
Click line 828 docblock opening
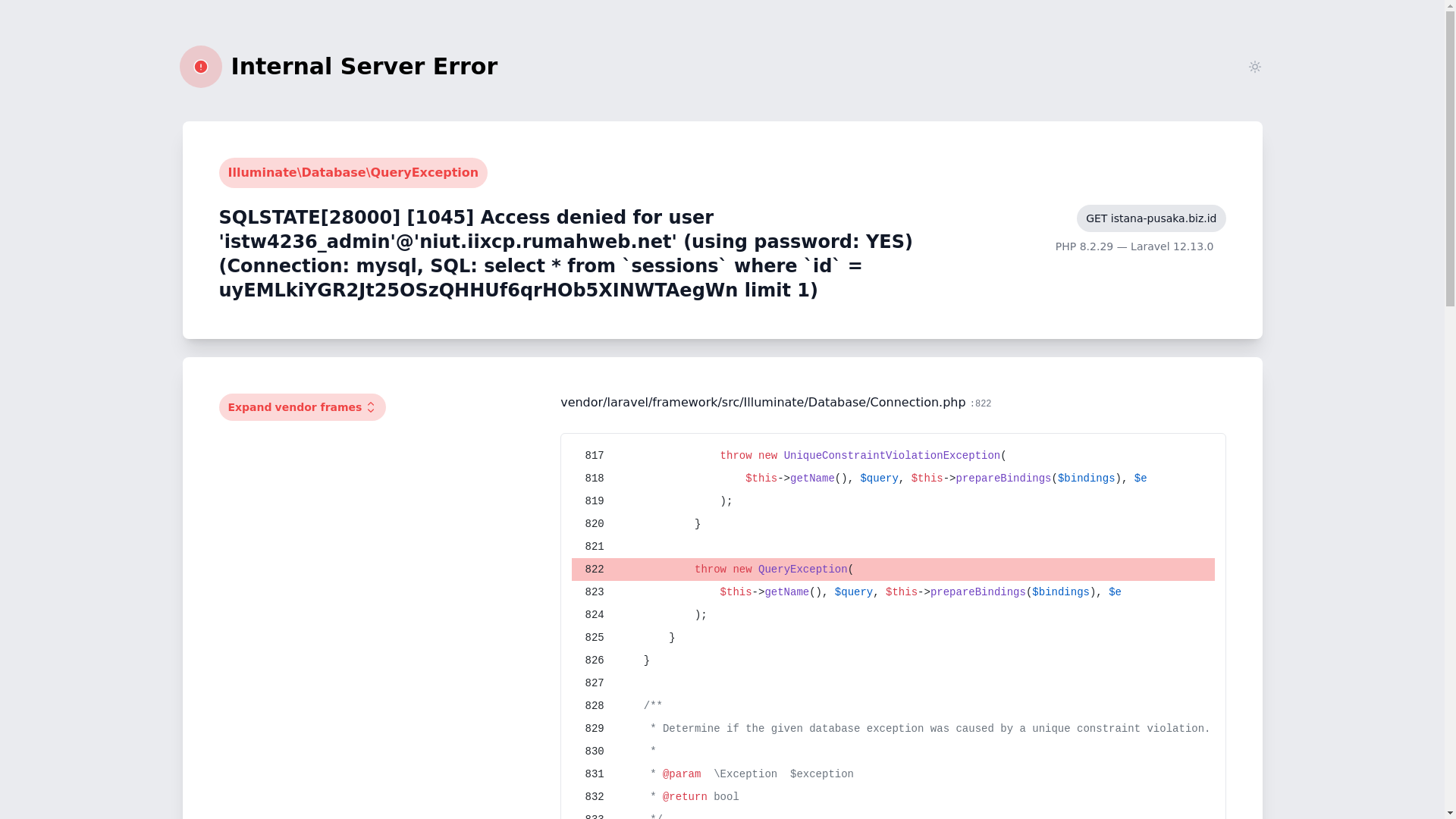[x=893, y=706]
